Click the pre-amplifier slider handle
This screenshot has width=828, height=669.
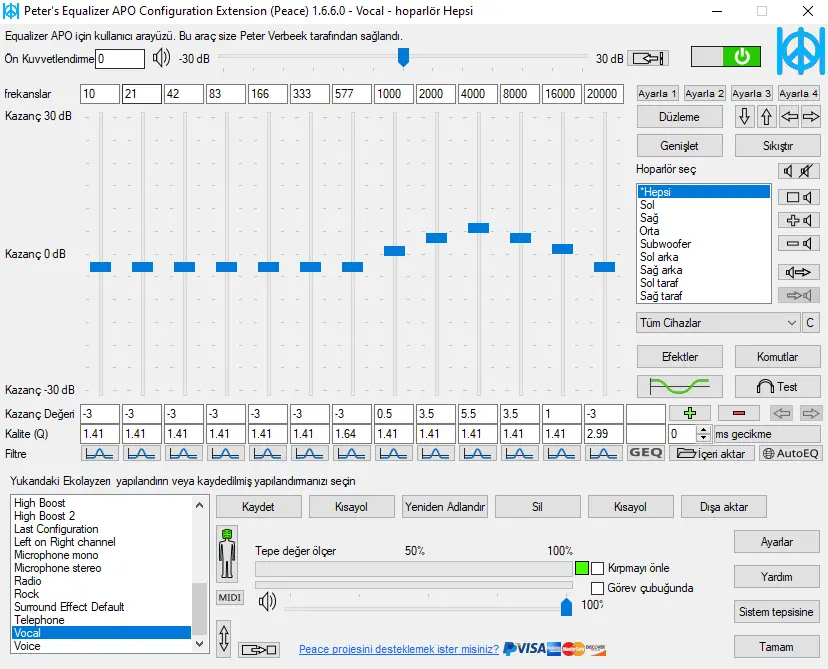(403, 57)
